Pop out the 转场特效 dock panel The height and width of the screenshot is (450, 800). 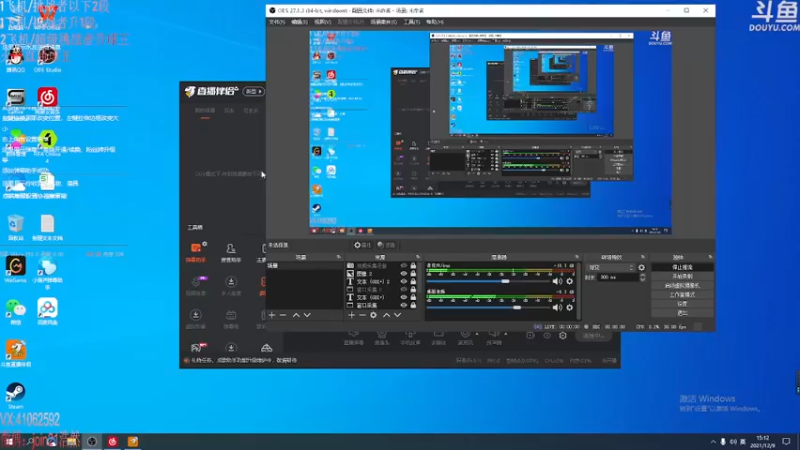643,257
